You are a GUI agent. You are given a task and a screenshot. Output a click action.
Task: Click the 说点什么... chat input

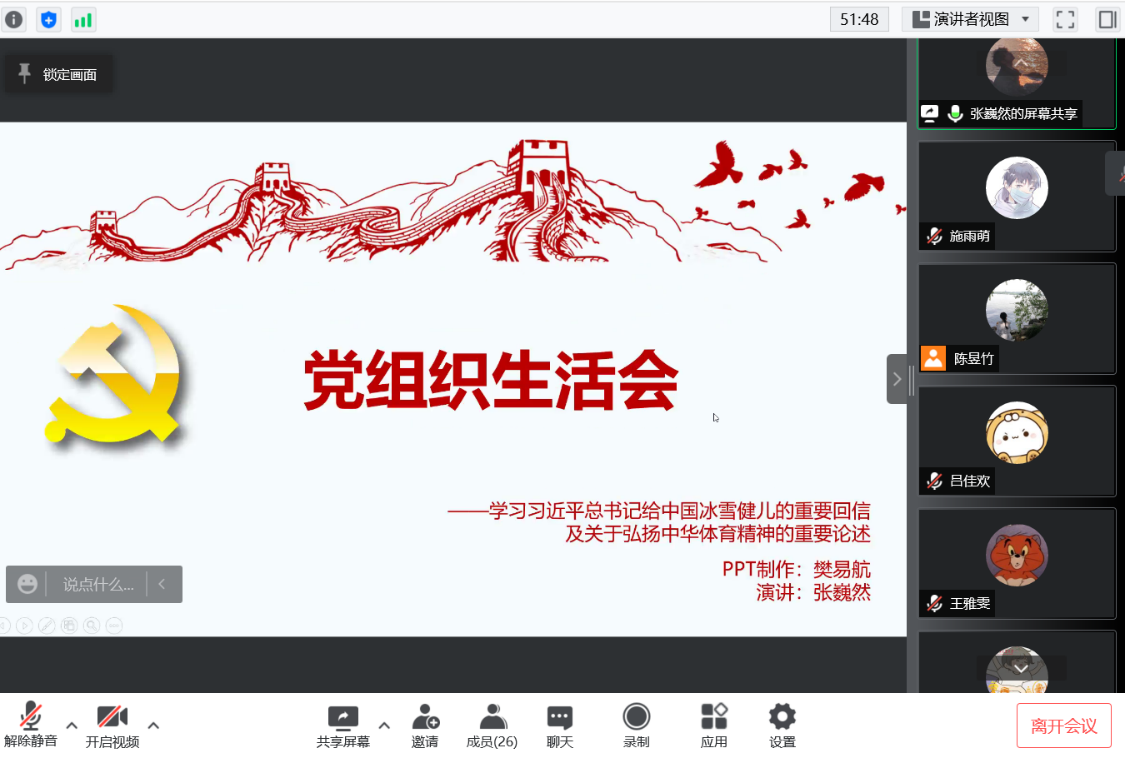coord(98,584)
